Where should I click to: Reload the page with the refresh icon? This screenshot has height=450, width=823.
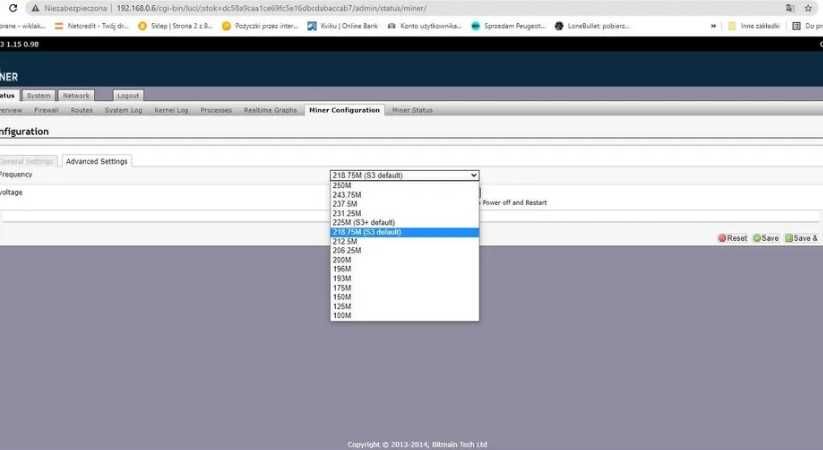pos(13,8)
